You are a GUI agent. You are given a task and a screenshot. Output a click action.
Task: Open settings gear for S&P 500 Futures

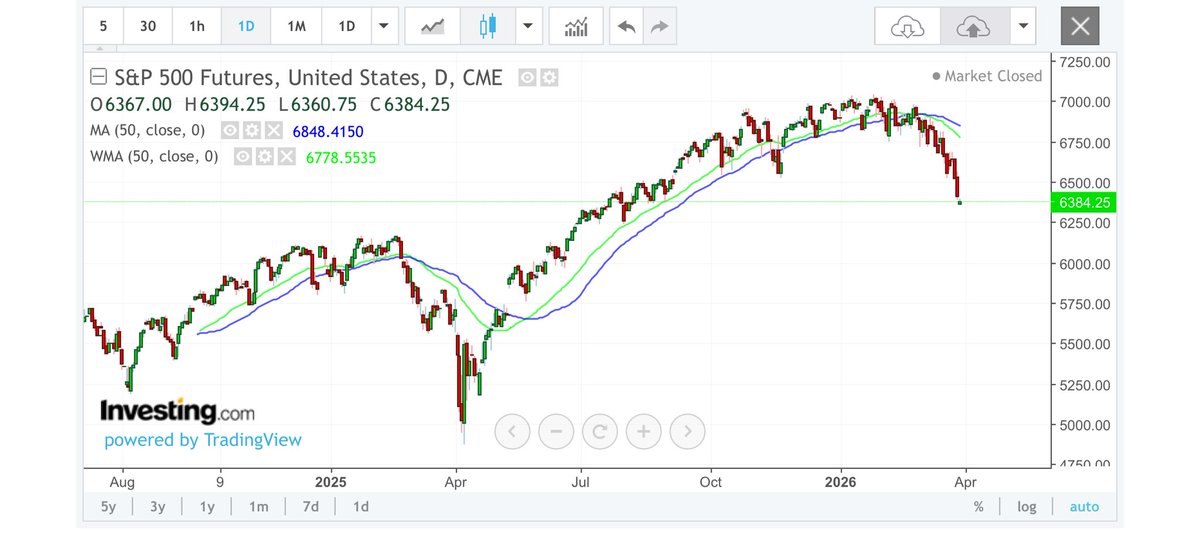(x=550, y=77)
